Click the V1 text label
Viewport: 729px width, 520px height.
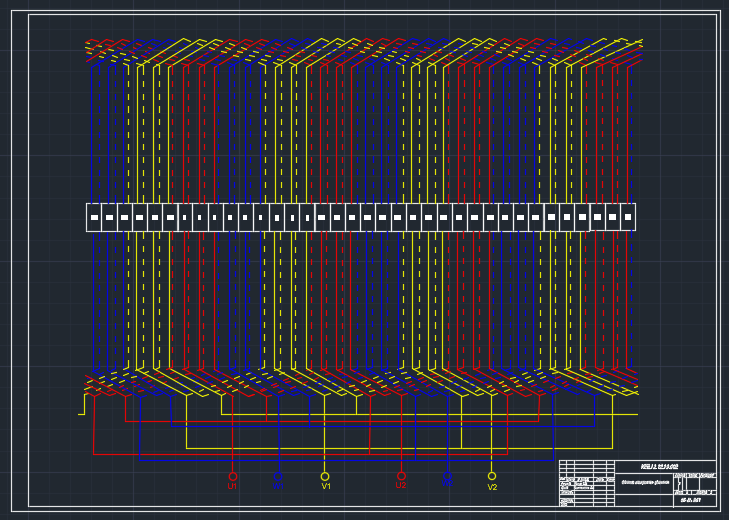326,487
